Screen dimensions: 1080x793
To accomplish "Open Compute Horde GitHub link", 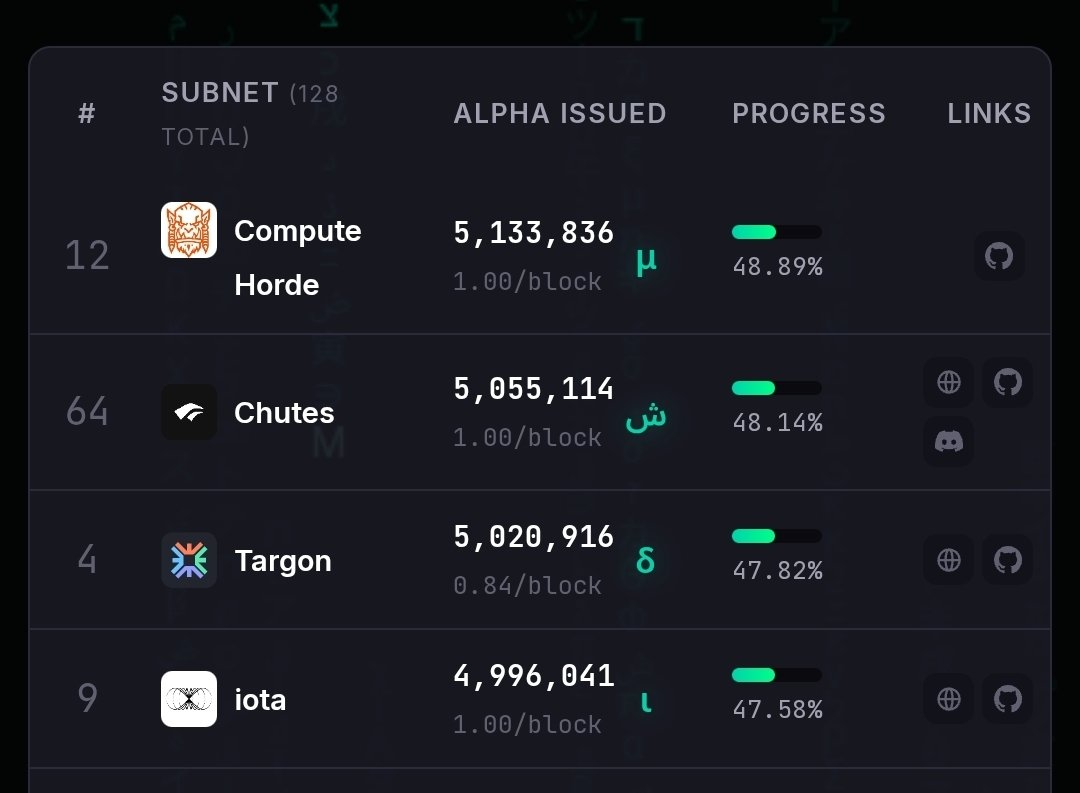I will coord(999,257).
